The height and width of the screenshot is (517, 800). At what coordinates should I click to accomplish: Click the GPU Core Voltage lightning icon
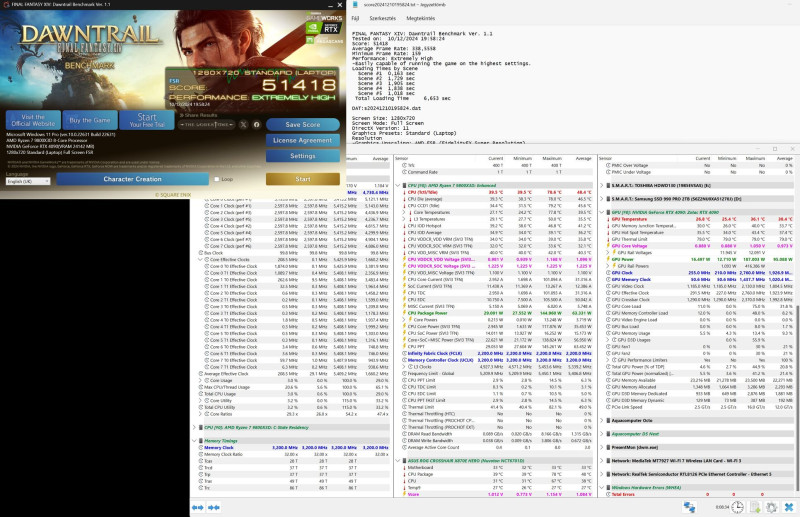click(x=609, y=246)
